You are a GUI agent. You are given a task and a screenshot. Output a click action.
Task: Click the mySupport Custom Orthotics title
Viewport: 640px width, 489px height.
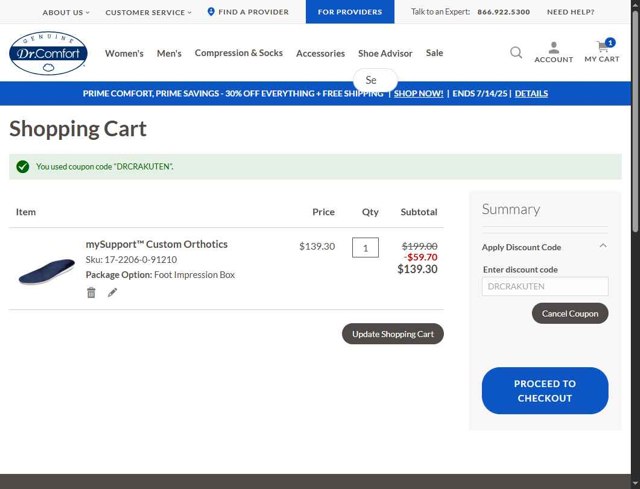[156, 244]
